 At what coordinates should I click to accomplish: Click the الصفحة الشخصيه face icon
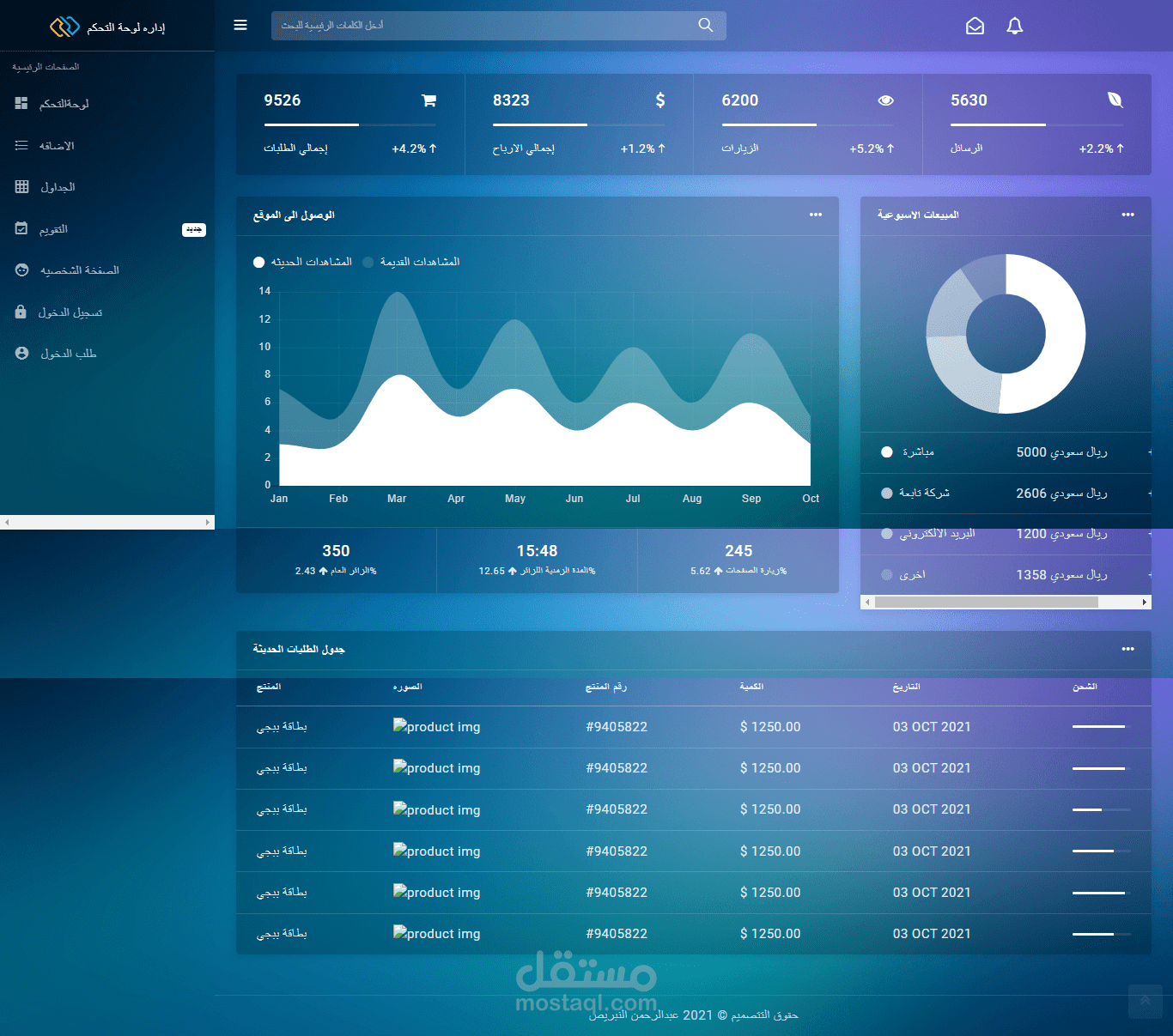21,270
